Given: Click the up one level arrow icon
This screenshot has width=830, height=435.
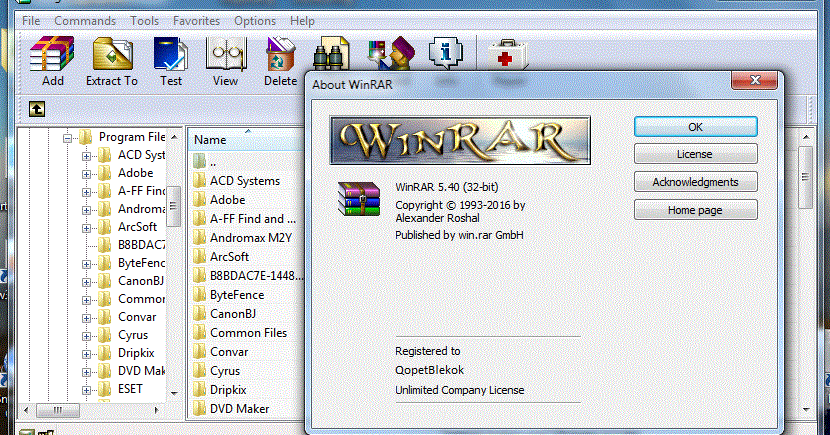Looking at the screenshot, I should [37, 109].
